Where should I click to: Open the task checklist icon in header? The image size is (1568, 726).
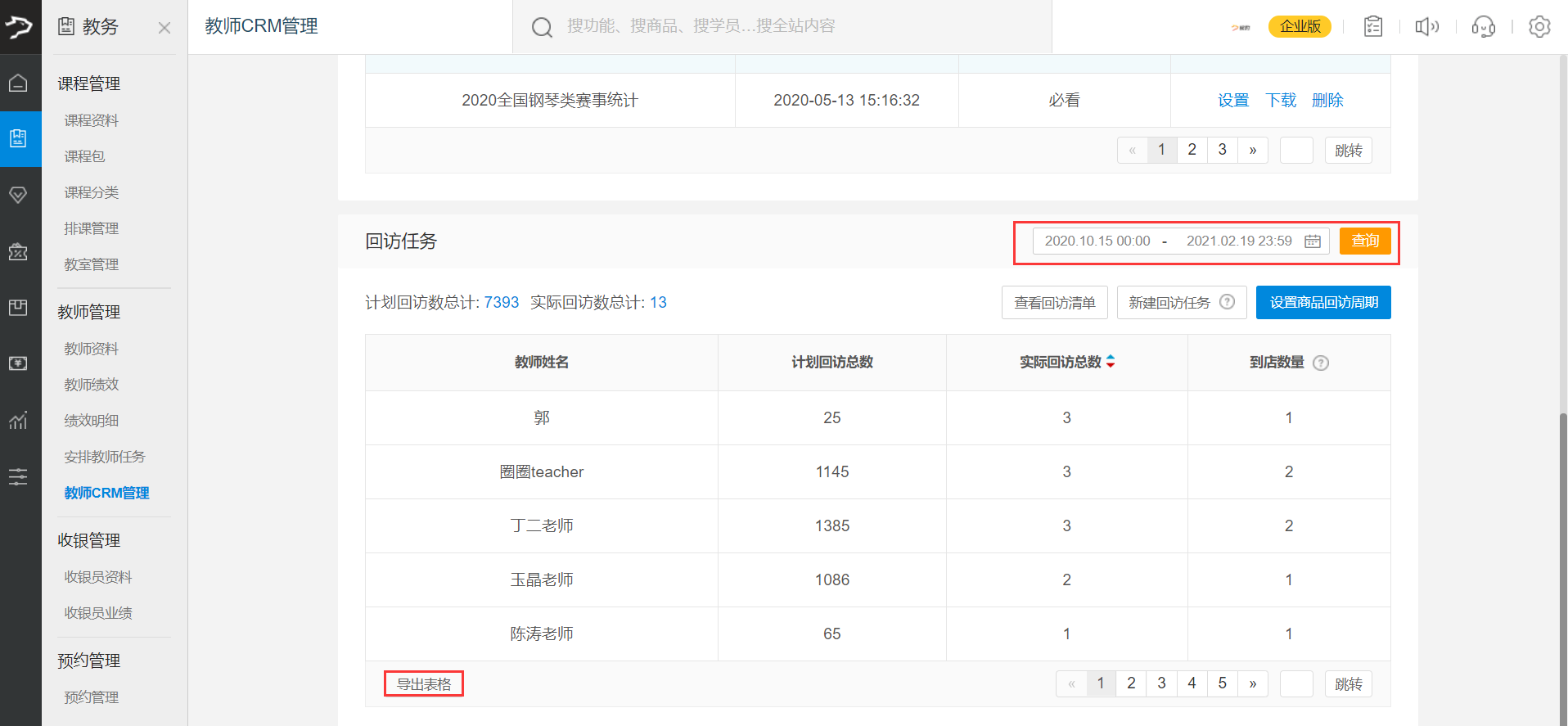(1372, 27)
